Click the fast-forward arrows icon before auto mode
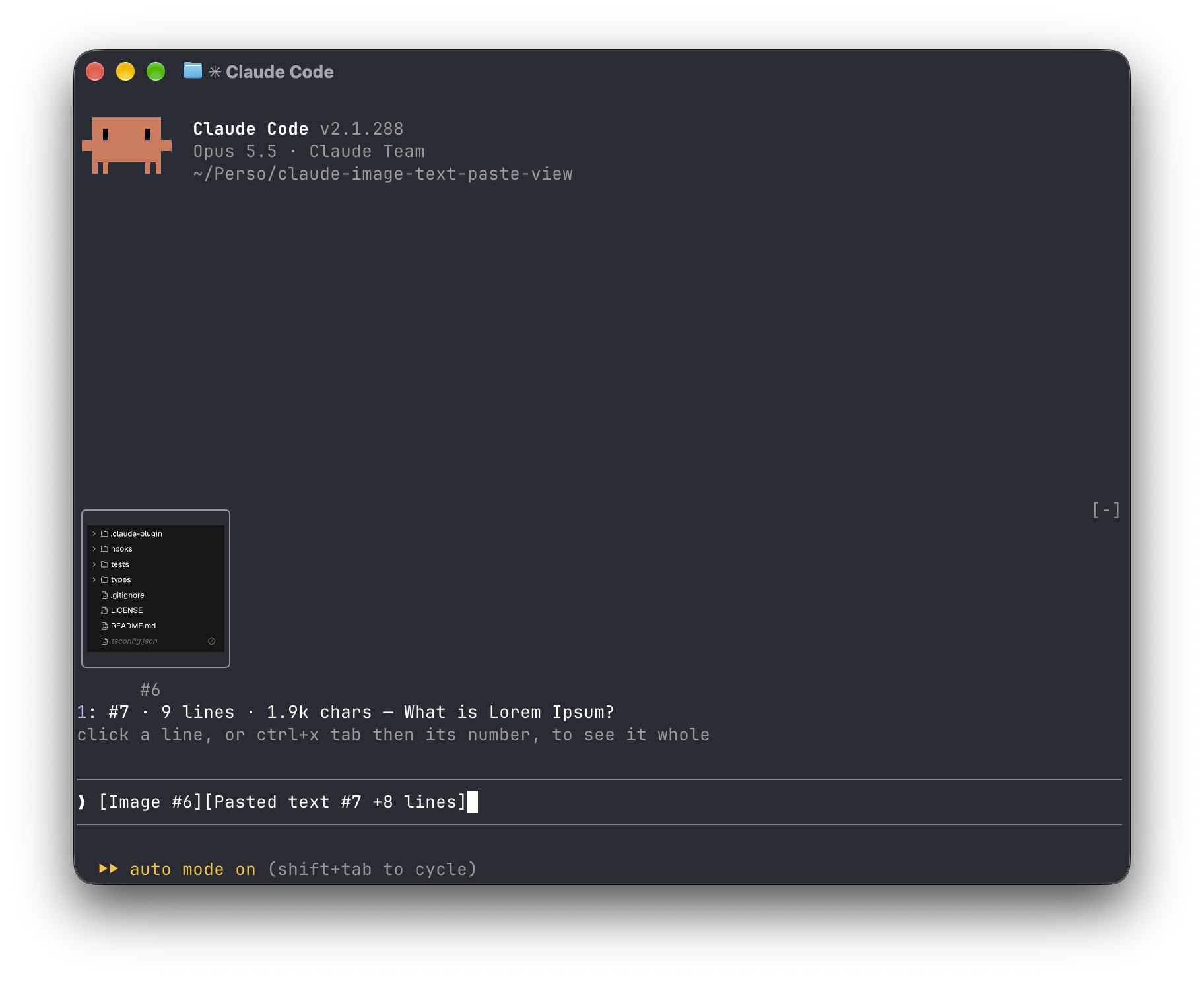 point(109,868)
